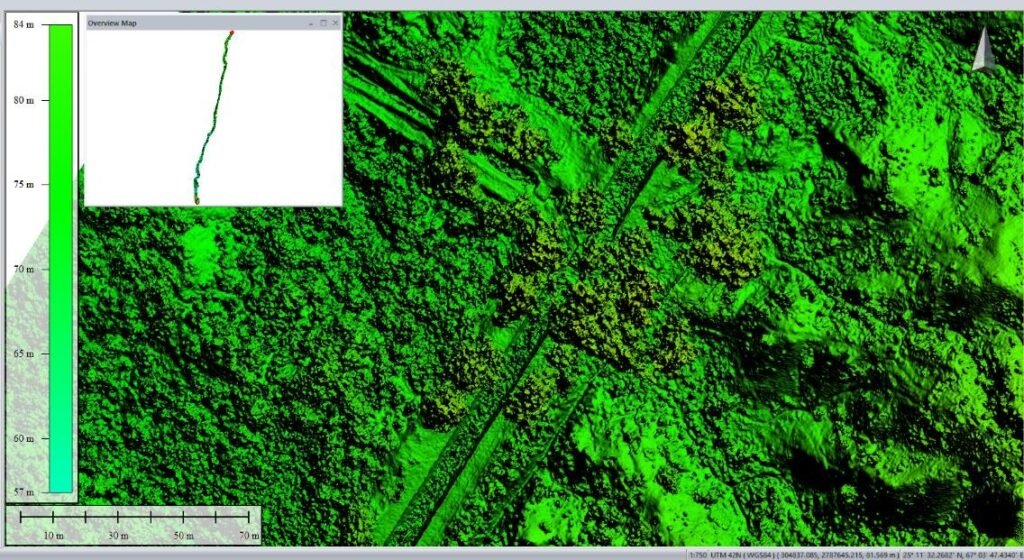
Task: Click the north arrow compass icon
Action: click(x=984, y=49)
